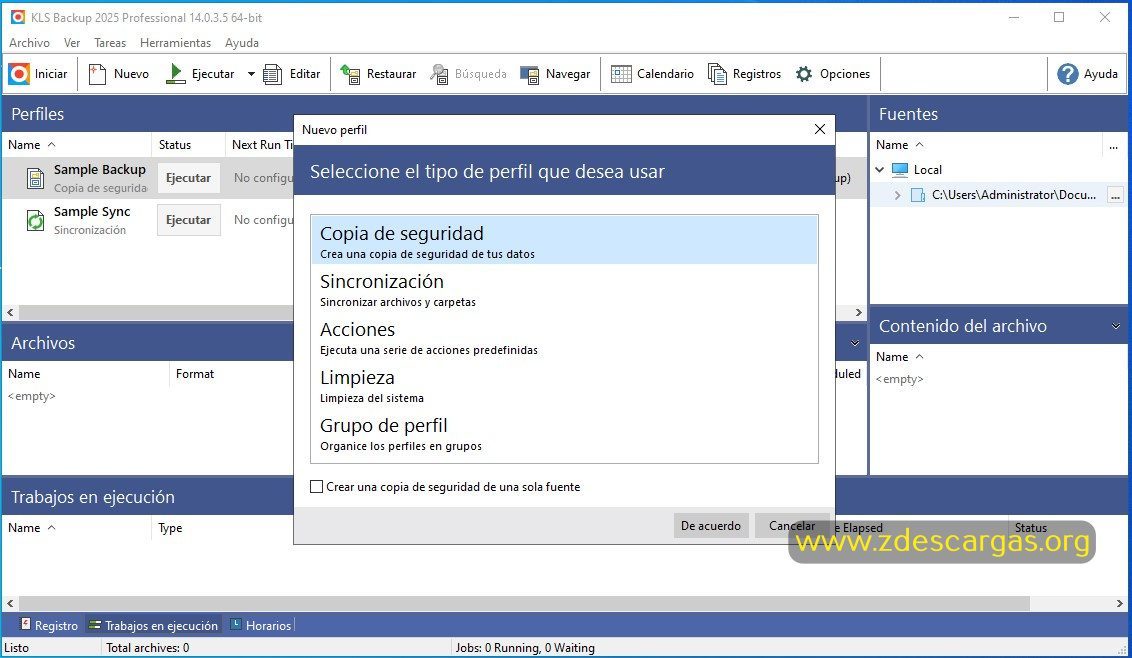Click Trabajos en ejecución horizontal scrollbar
The width and height of the screenshot is (1132, 658).
click(x=523, y=603)
